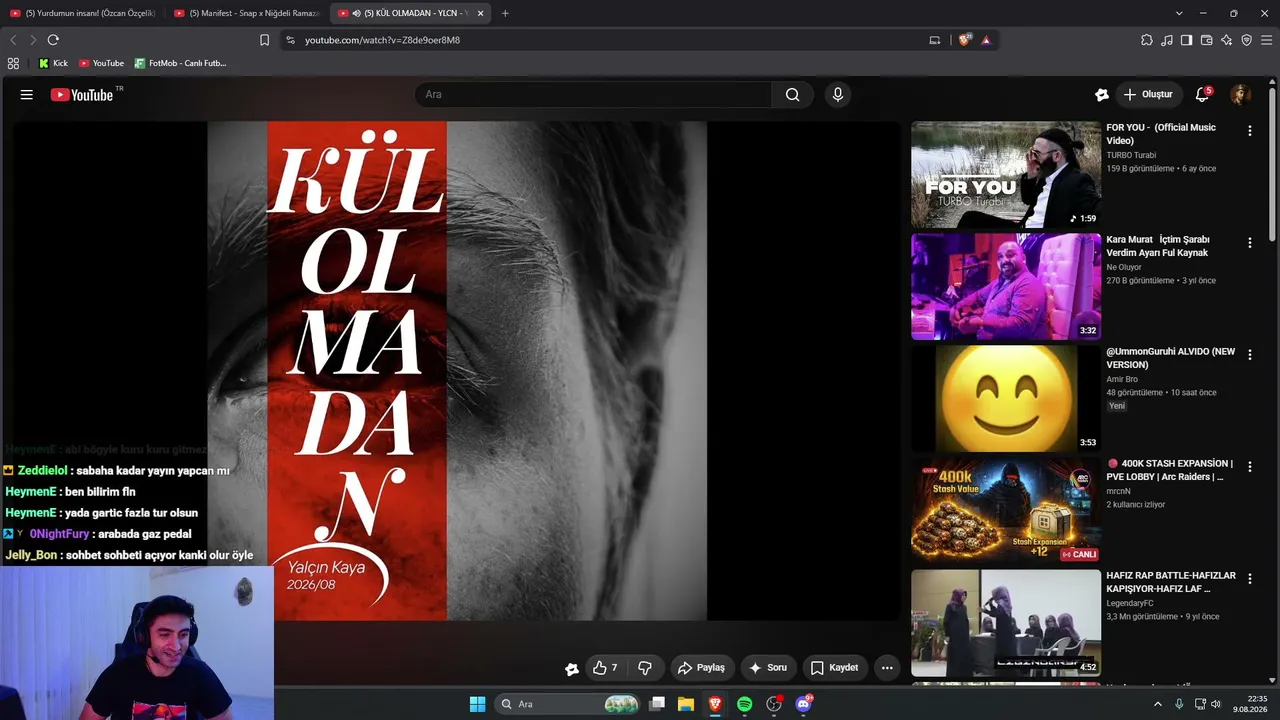Show hidden system tray icons

tap(1158, 704)
